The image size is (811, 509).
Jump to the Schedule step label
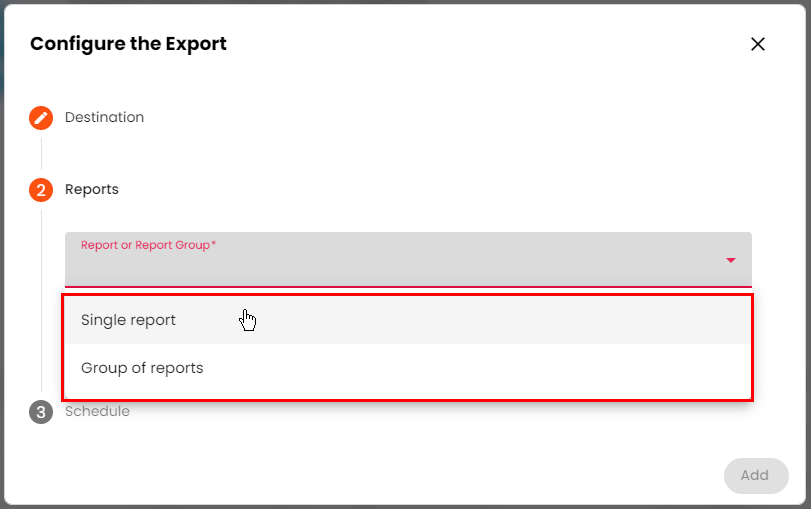97,411
